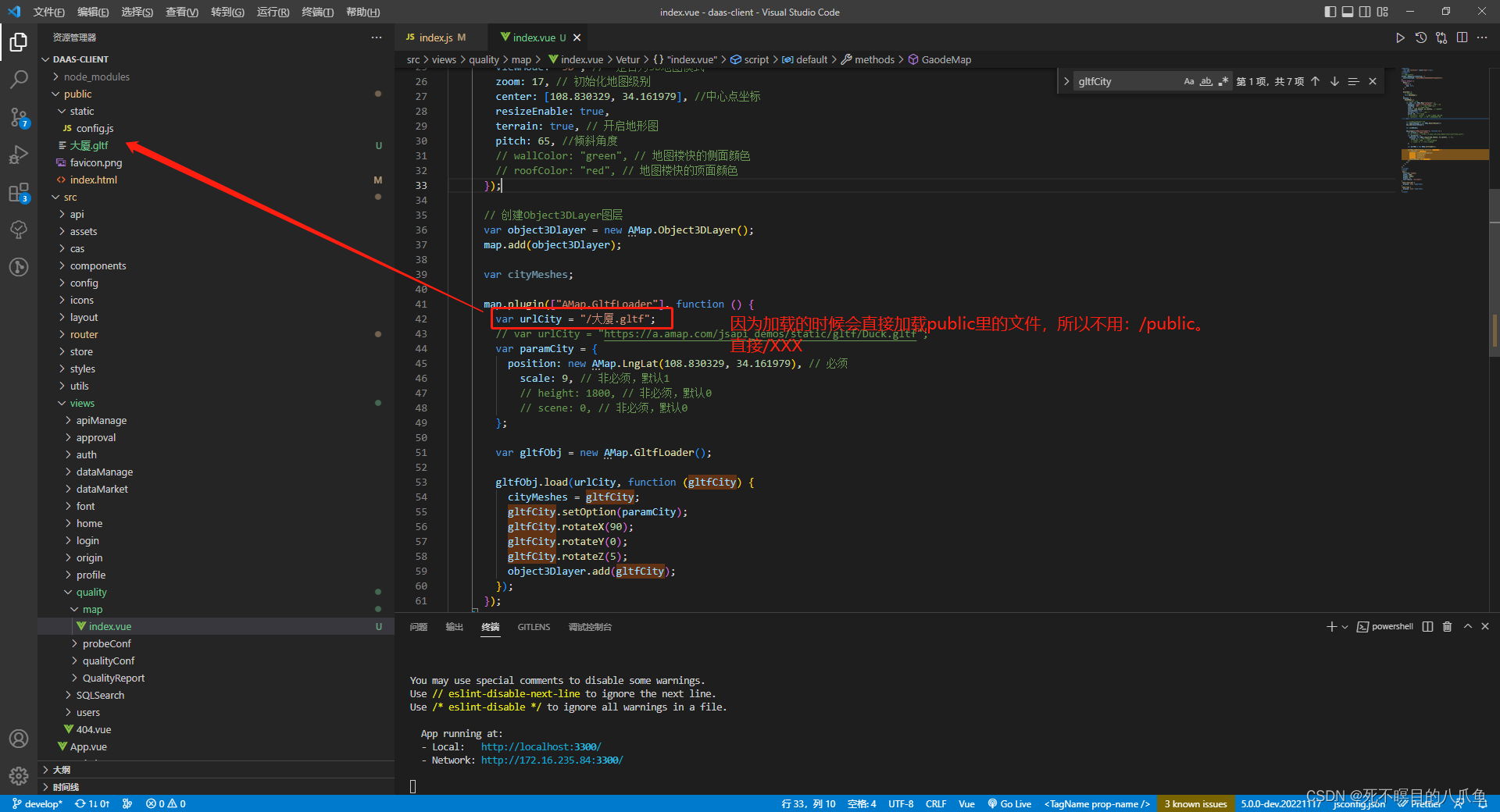Go to next search match arrow

pos(1334,81)
